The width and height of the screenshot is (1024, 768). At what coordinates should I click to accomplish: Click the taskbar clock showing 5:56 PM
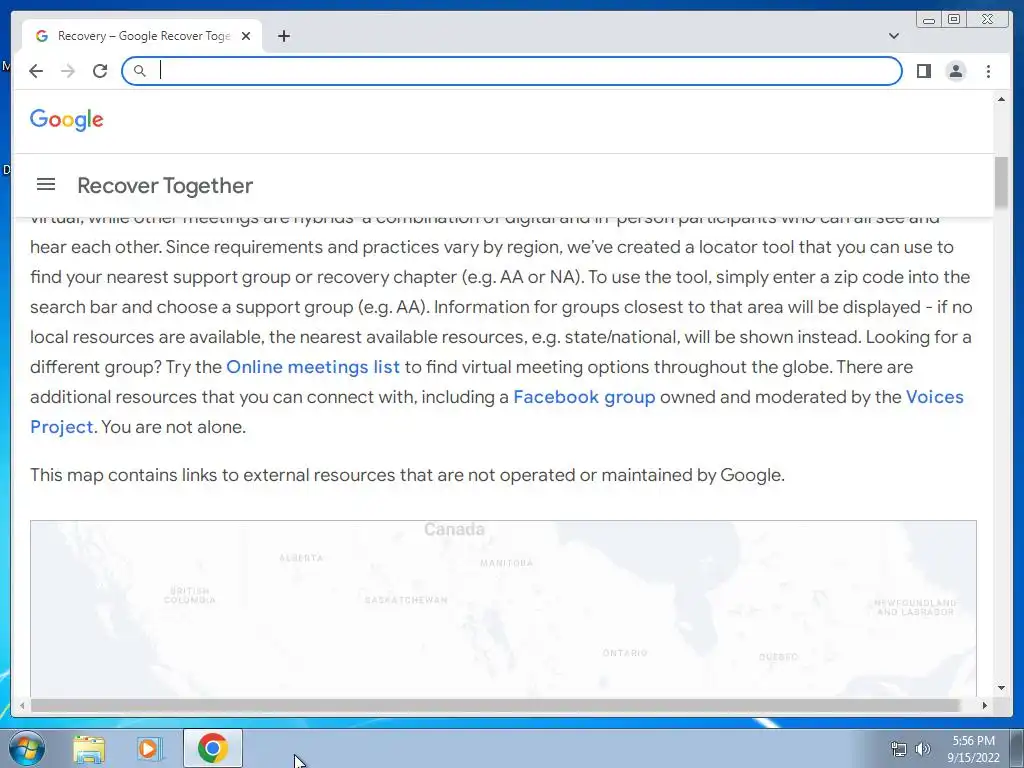tap(973, 749)
